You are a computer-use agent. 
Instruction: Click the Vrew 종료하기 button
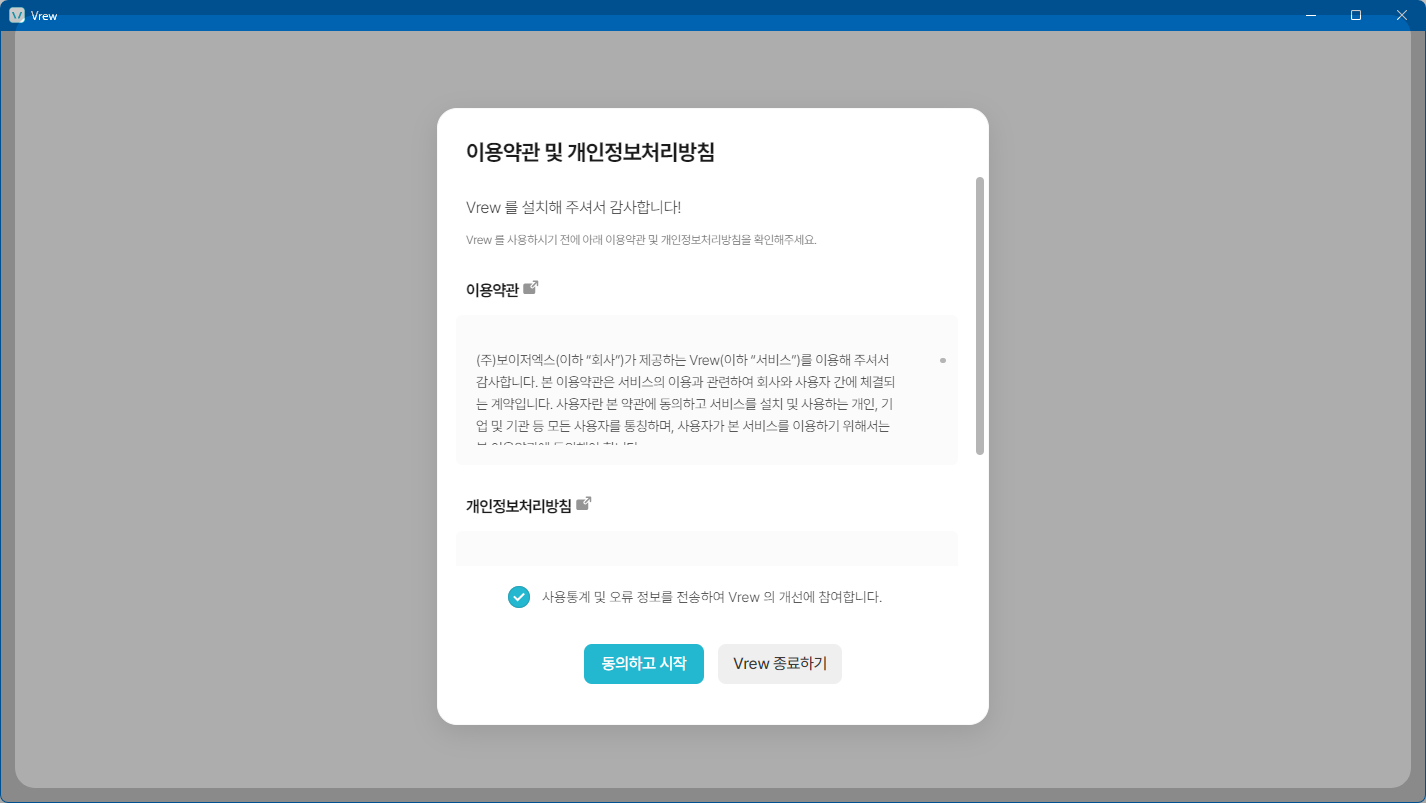click(x=780, y=664)
